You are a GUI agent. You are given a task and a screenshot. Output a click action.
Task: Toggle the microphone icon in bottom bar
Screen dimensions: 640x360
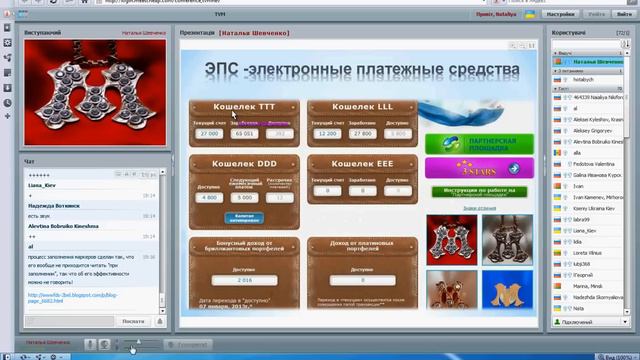click(91, 344)
